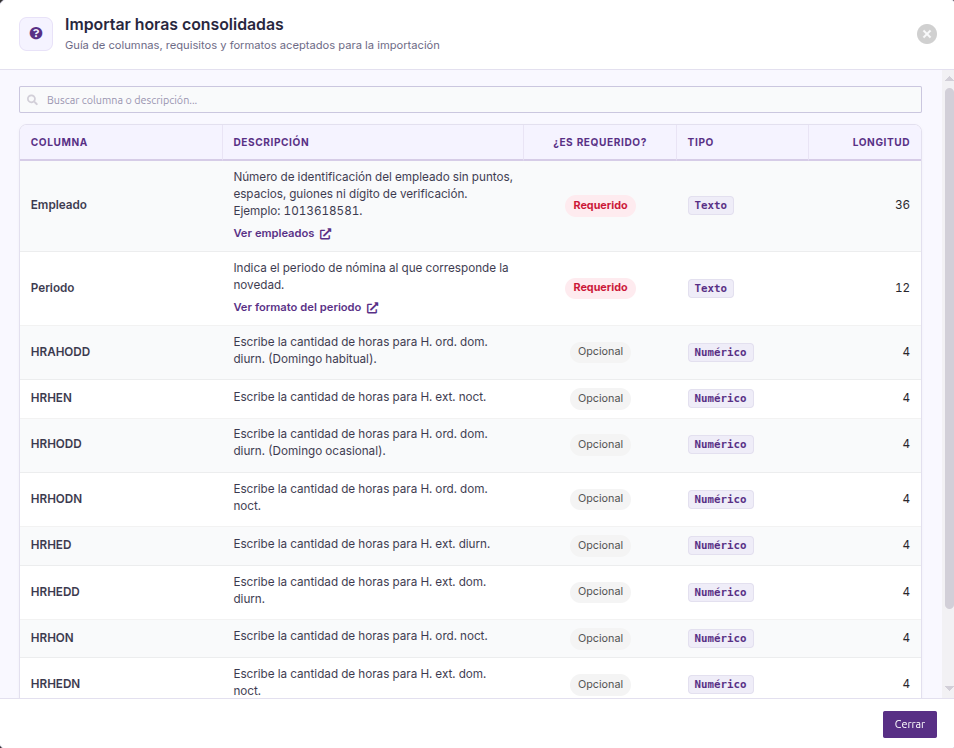Select the HRHED column name
954x748 pixels.
click(51, 545)
